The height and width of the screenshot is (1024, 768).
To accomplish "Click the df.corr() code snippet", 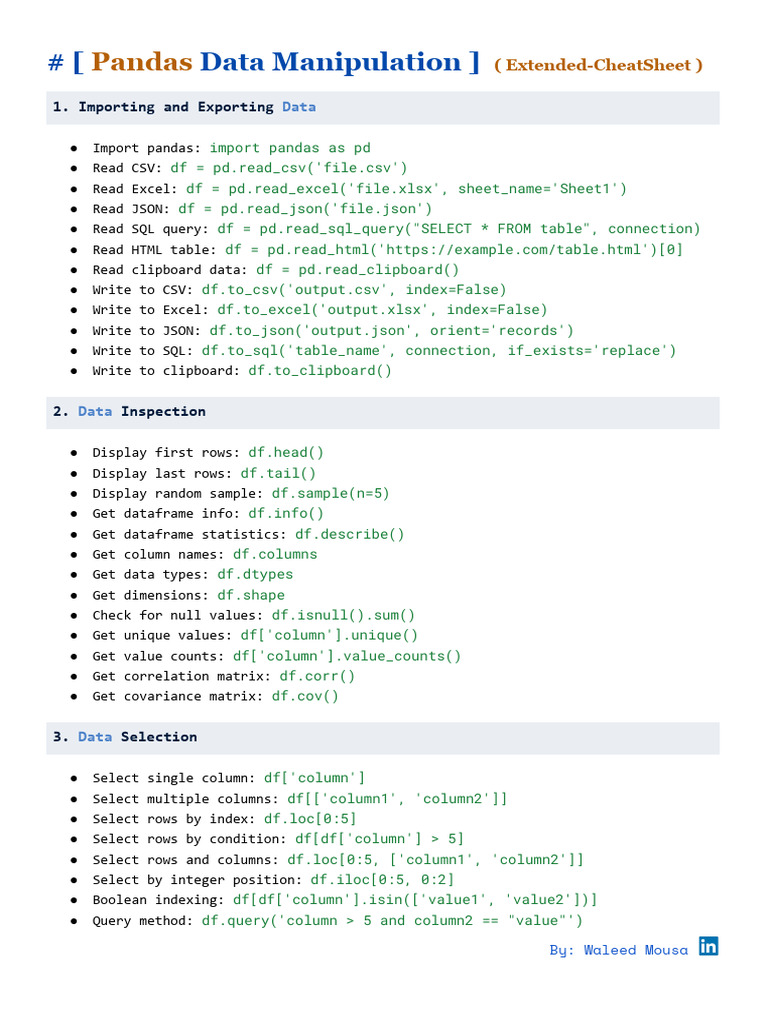I will click(317, 677).
